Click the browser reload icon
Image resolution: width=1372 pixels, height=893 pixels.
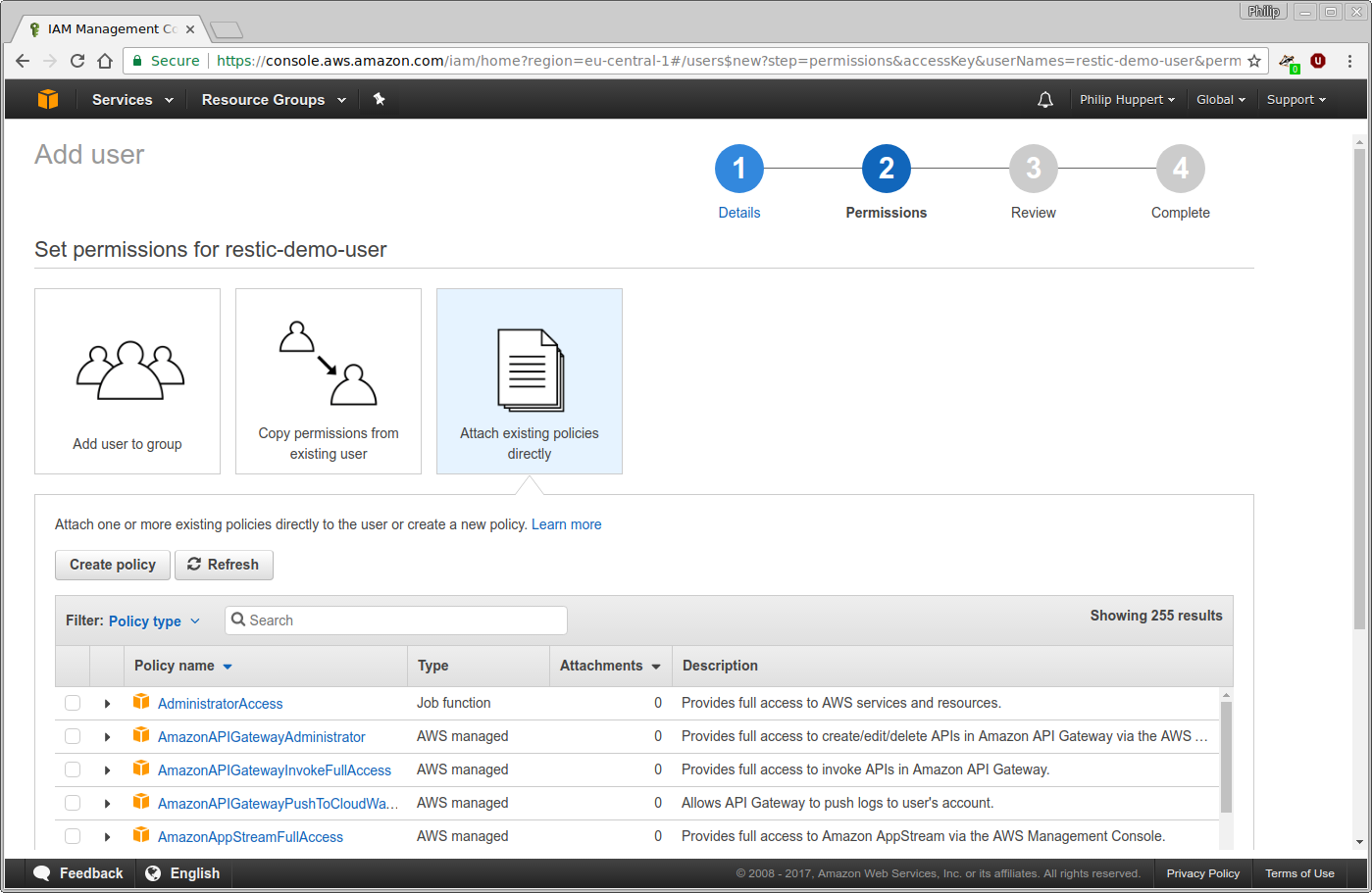pos(77,61)
